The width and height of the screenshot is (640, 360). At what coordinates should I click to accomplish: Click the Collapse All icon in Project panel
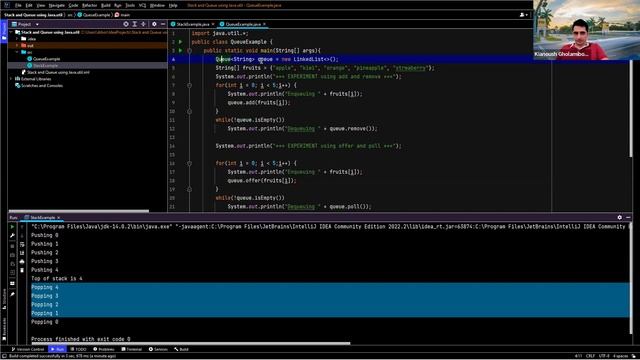tap(143, 24)
